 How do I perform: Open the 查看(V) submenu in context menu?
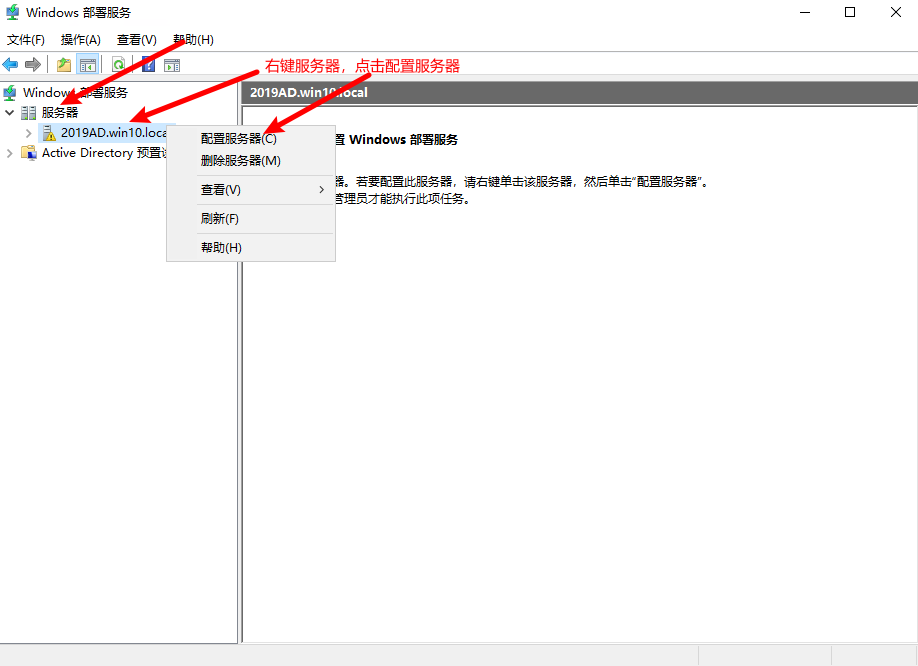221,189
